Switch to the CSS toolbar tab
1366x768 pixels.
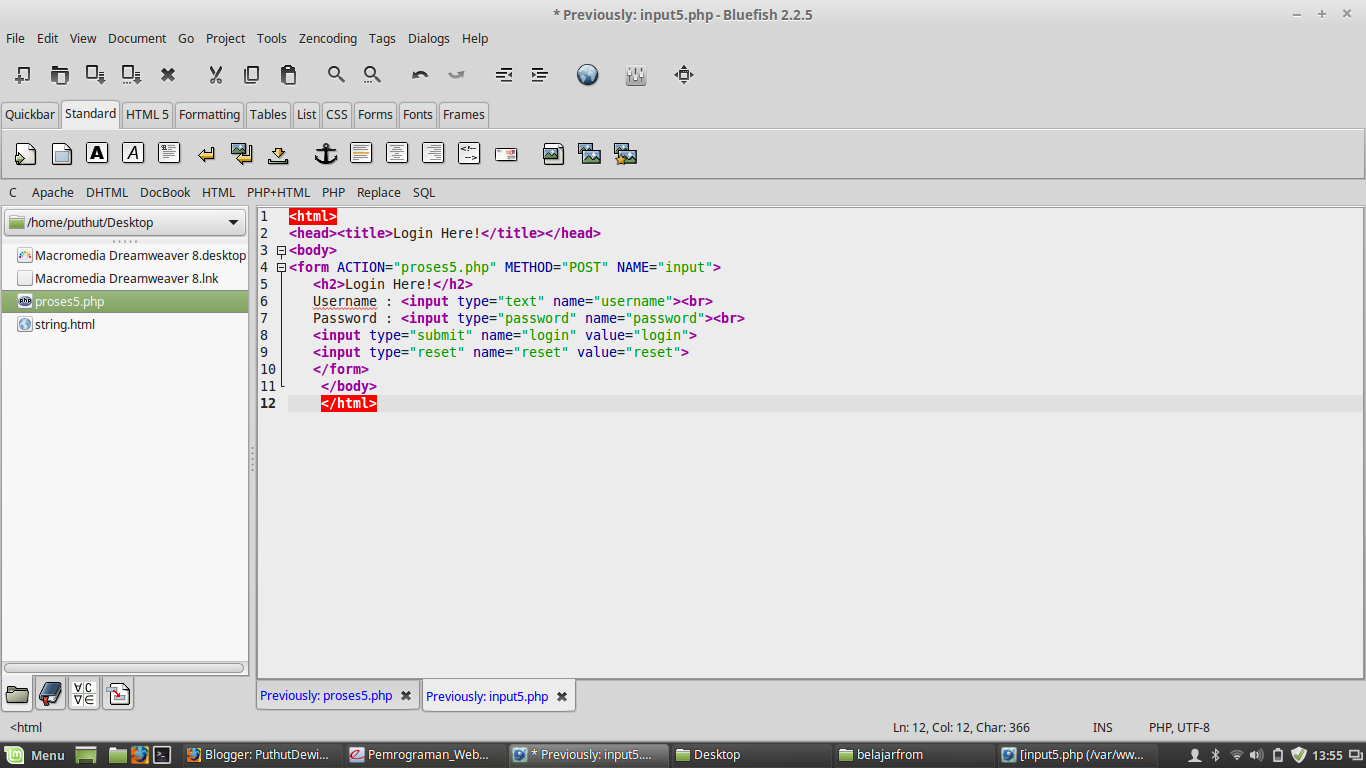tap(337, 115)
